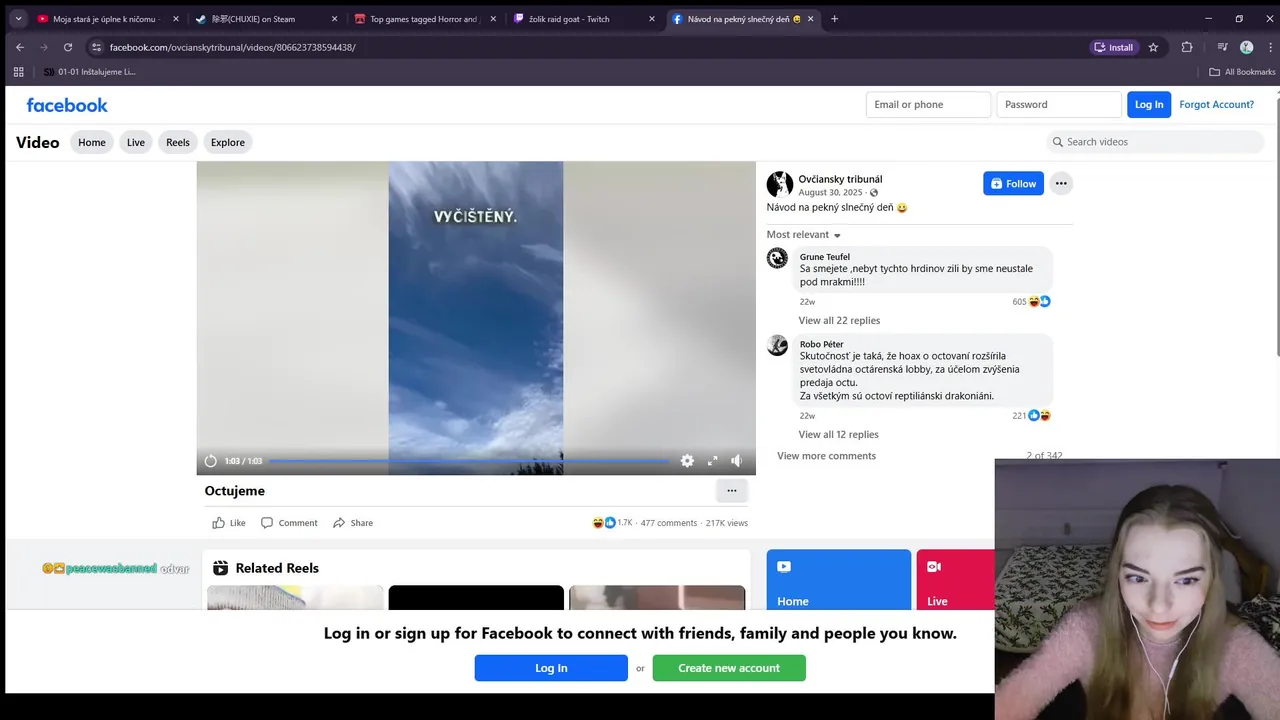Image resolution: width=1280 pixels, height=720 pixels.
Task: Go back to the previous page
Action: (x=20, y=47)
